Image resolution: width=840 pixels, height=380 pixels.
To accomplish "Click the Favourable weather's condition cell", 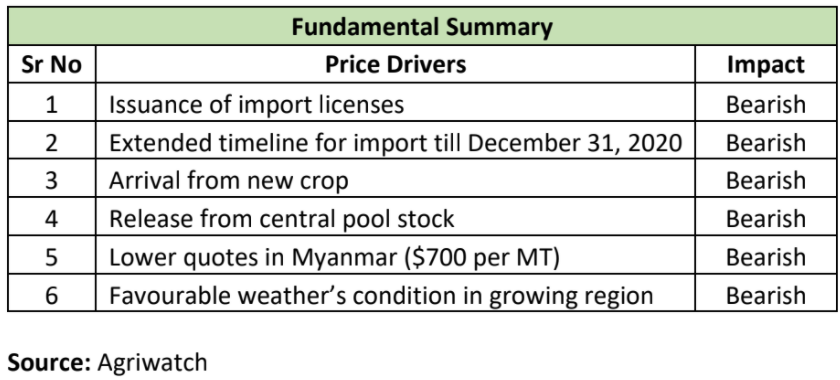I will pos(395,293).
